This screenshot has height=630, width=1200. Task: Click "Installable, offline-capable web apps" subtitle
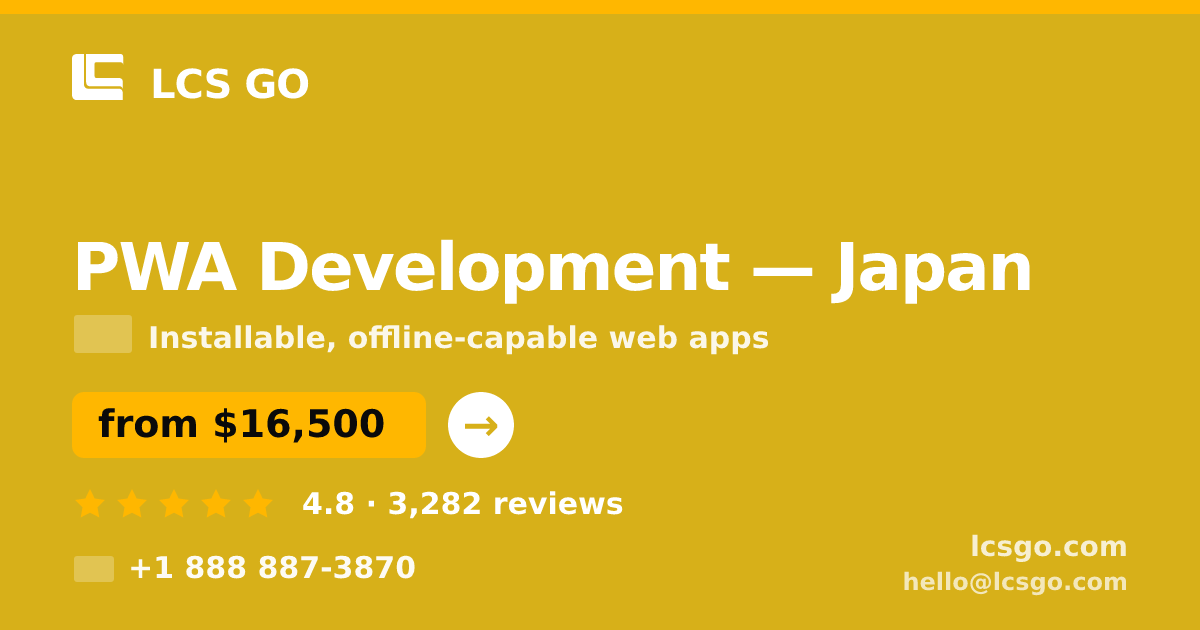[459, 338]
